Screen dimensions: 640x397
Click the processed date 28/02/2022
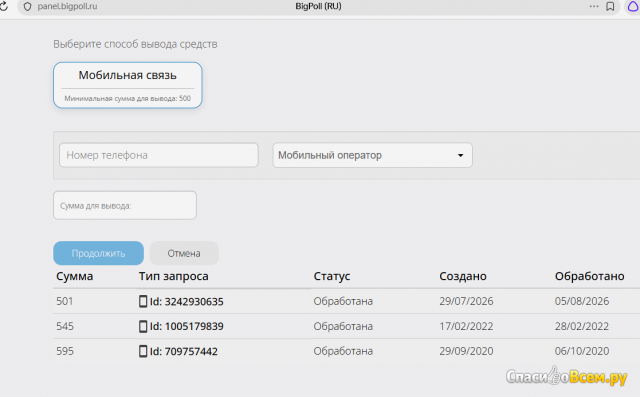pos(582,326)
